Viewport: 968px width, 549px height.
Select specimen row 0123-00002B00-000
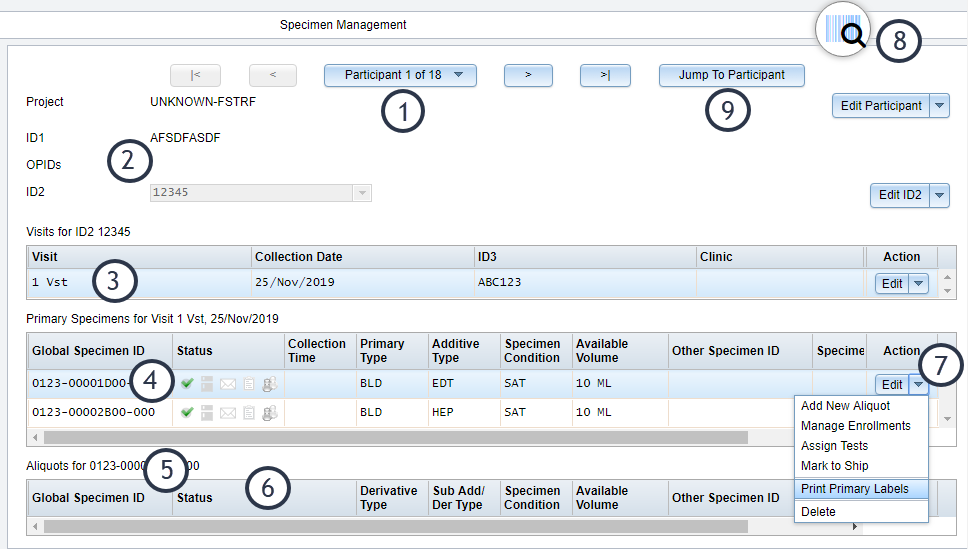pos(411,413)
